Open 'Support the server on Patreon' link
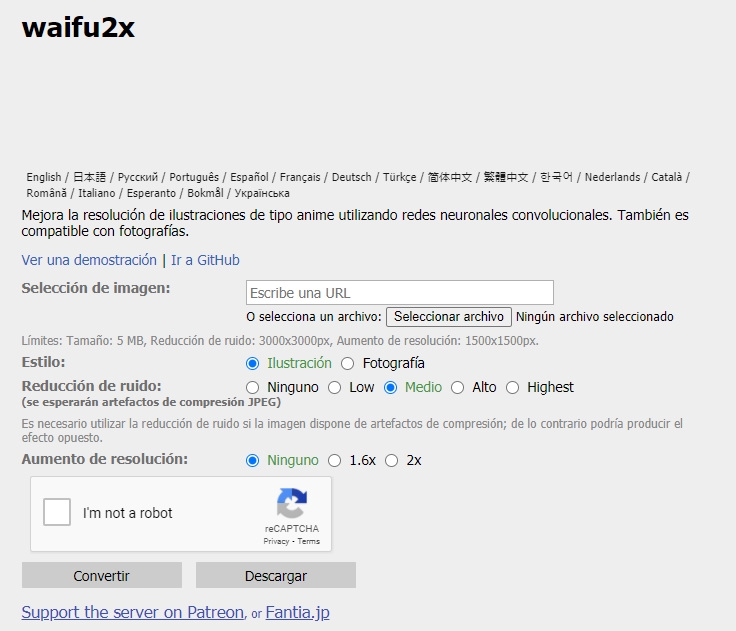The height and width of the screenshot is (631, 736). pos(133,612)
